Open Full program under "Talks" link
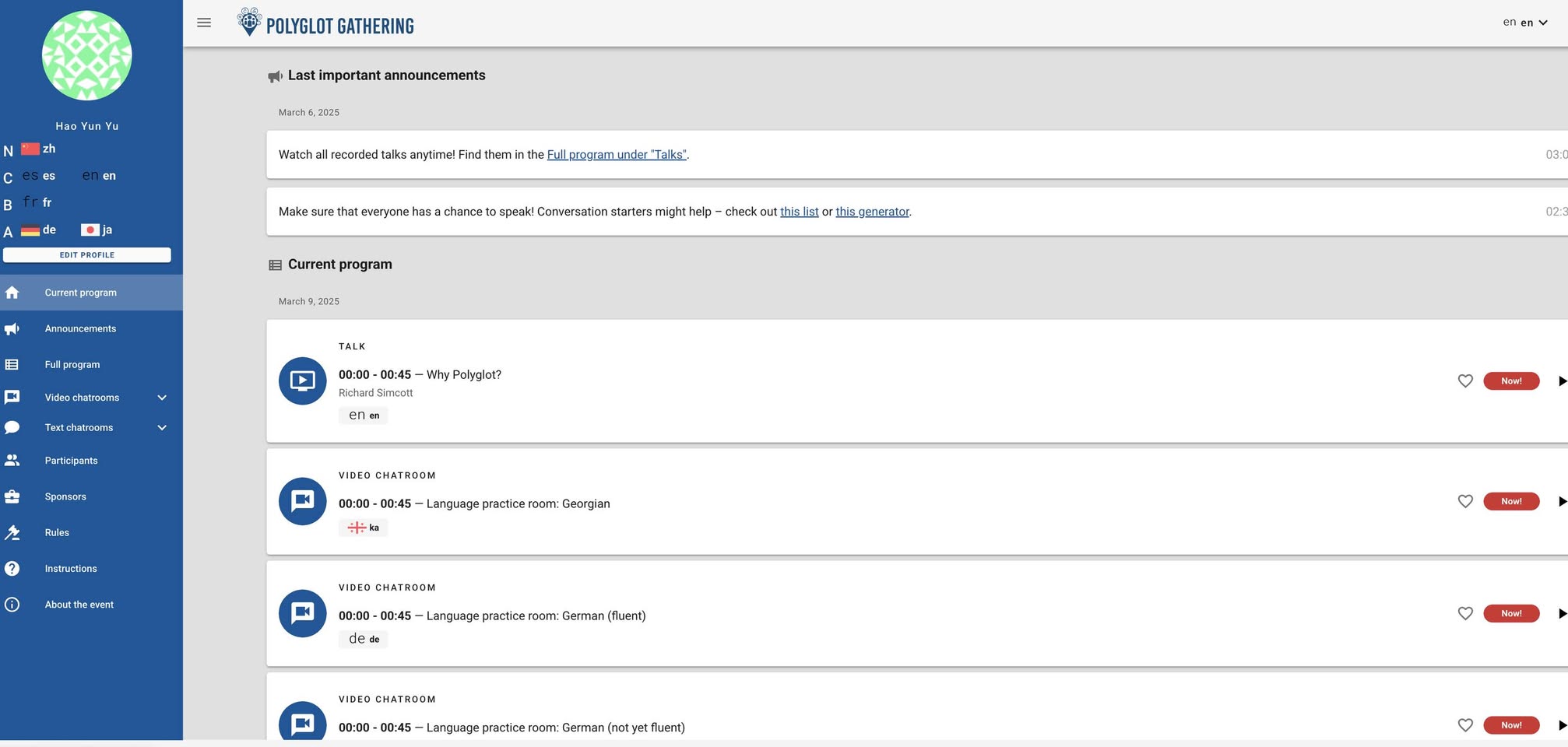1568x747 pixels. [x=617, y=155]
